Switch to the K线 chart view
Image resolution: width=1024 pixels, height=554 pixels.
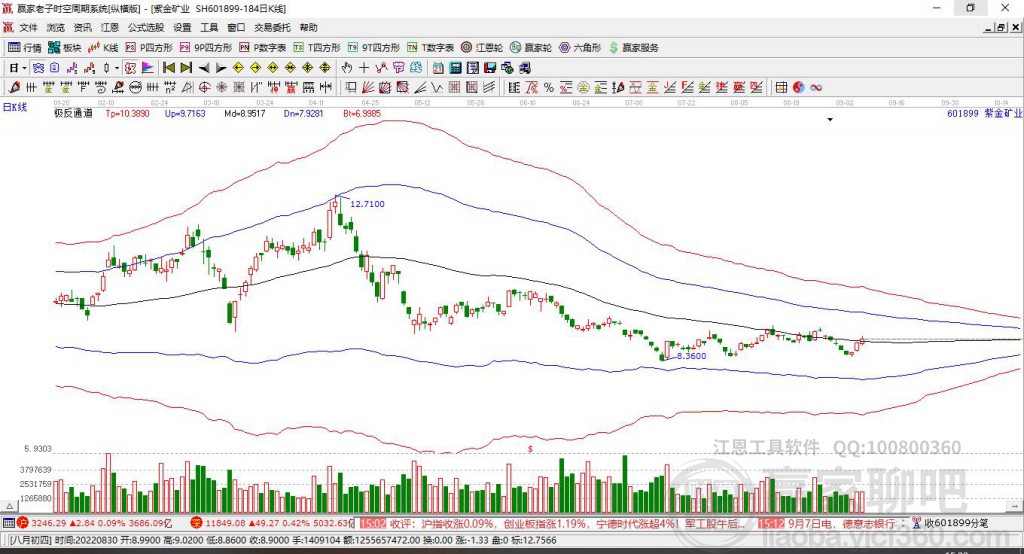click(103, 48)
